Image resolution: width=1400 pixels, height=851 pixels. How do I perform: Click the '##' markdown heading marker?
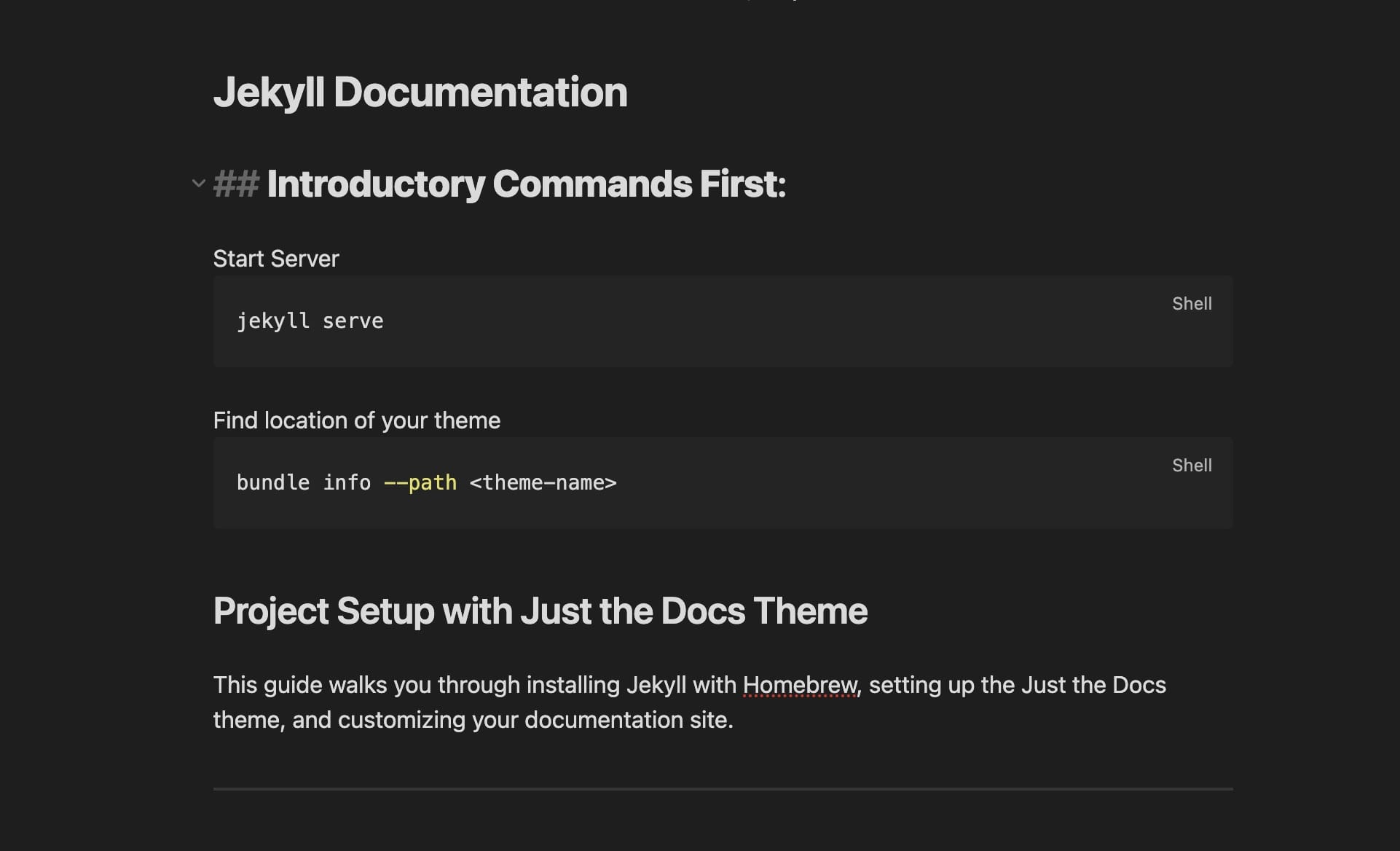coord(236,184)
